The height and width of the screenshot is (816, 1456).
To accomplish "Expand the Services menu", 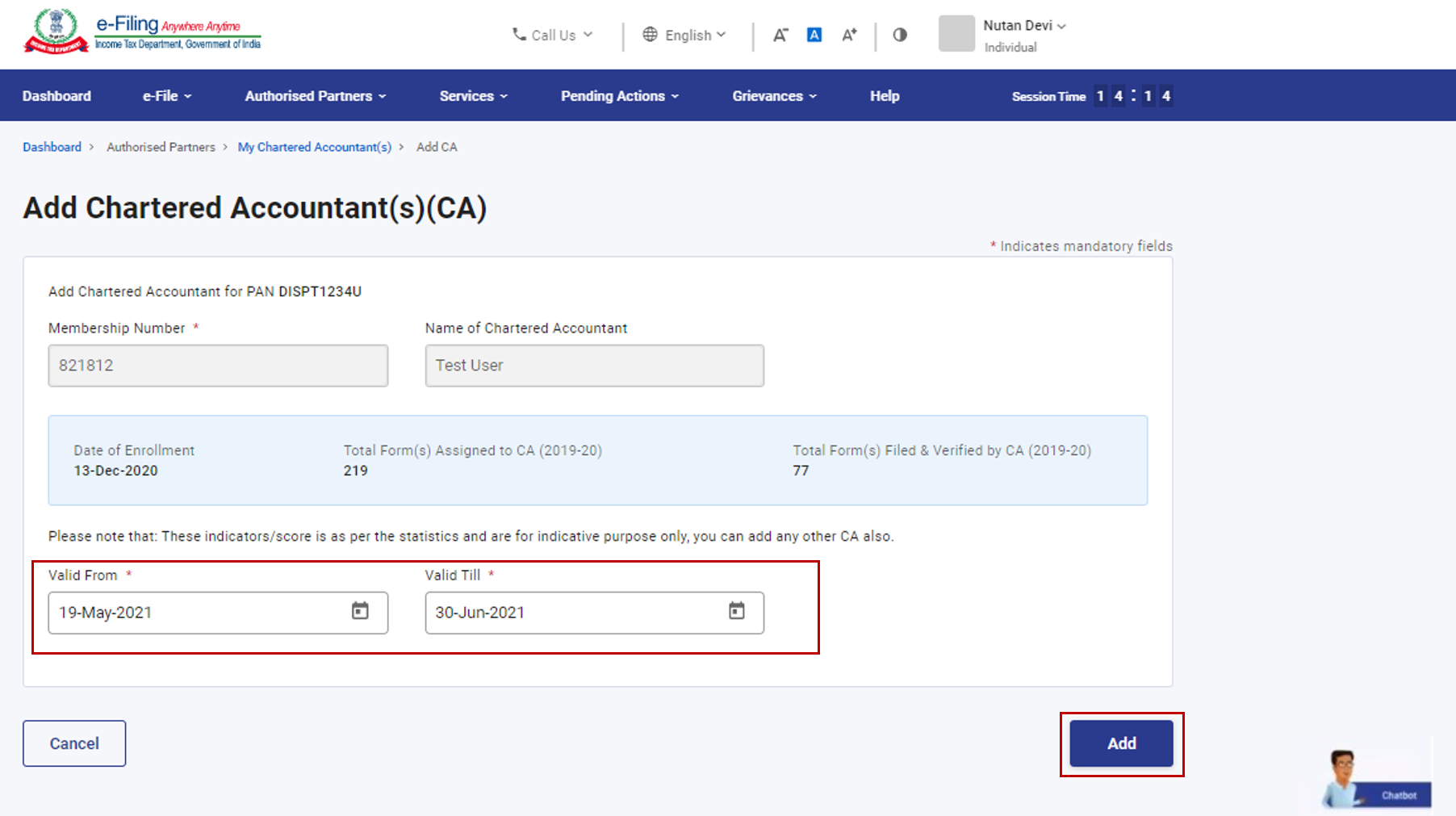I will [x=473, y=96].
